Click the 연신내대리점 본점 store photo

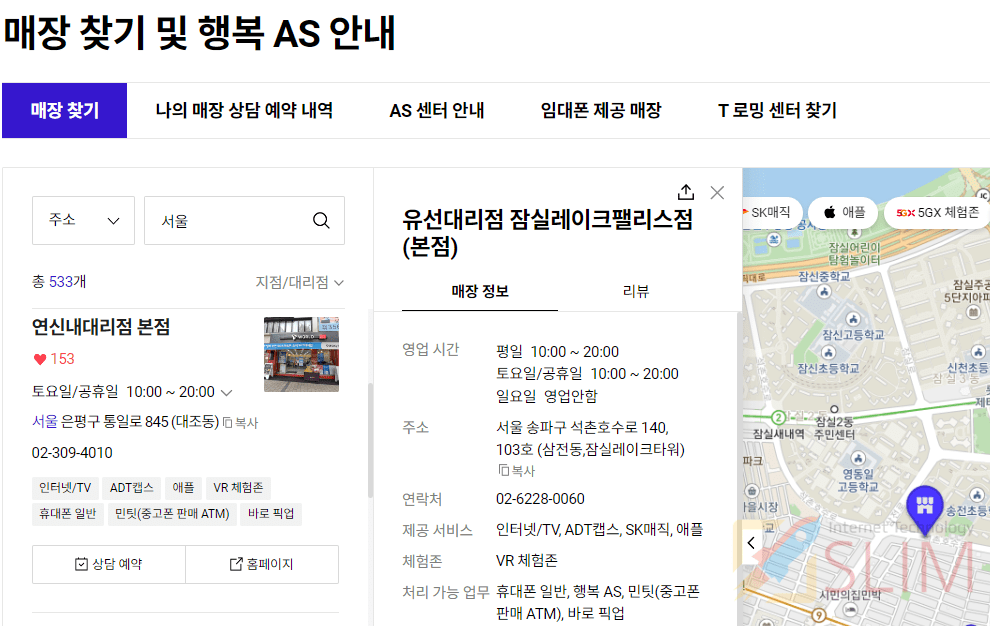tap(301, 354)
